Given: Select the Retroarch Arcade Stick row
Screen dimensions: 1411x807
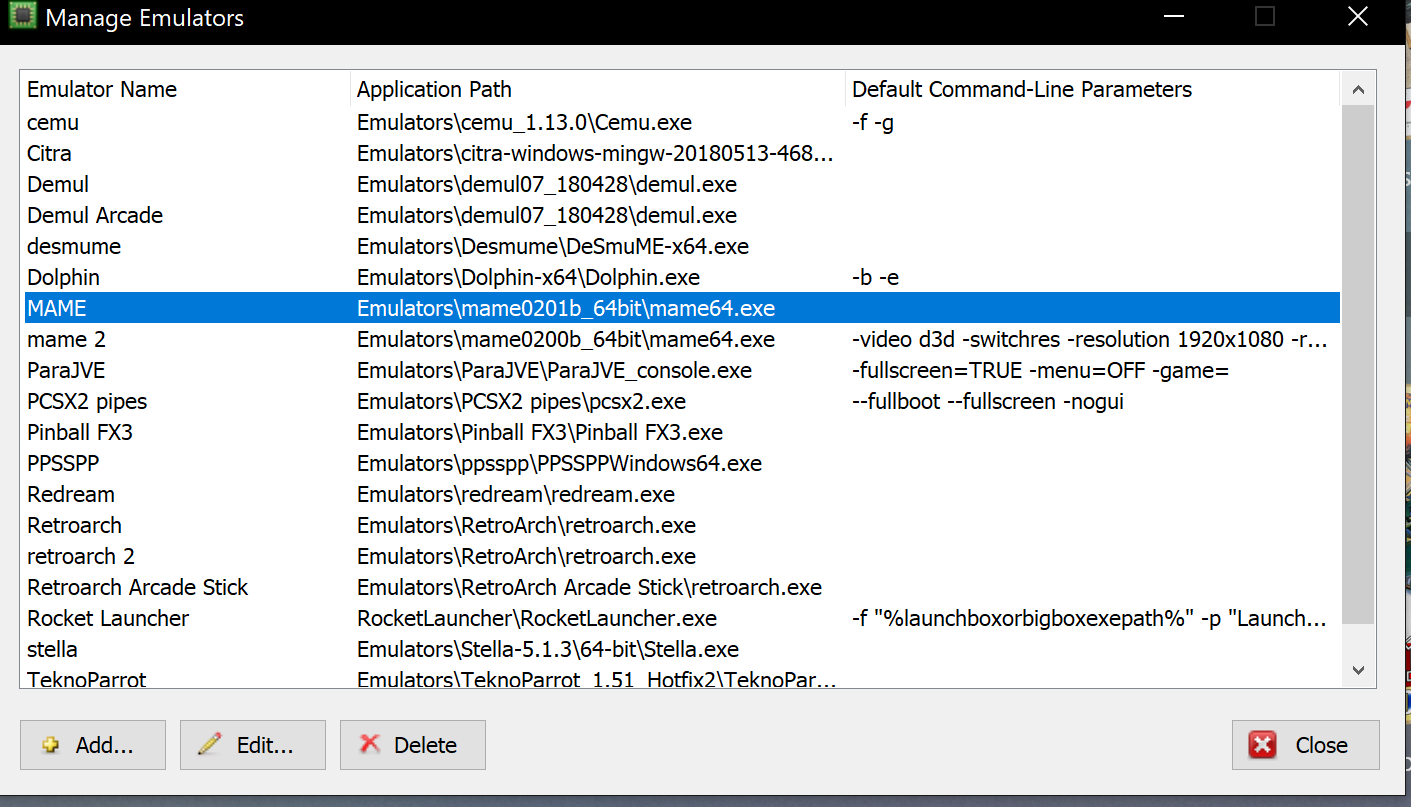Looking at the screenshot, I should click(x=682, y=587).
